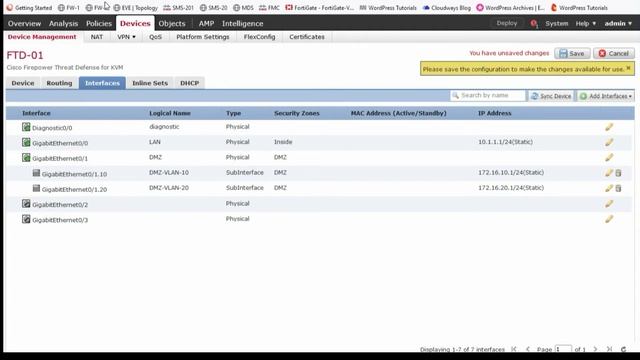Screen dimensions: 640x360
Task: Sort by the Security Zones column header
Action: (x=297, y=113)
